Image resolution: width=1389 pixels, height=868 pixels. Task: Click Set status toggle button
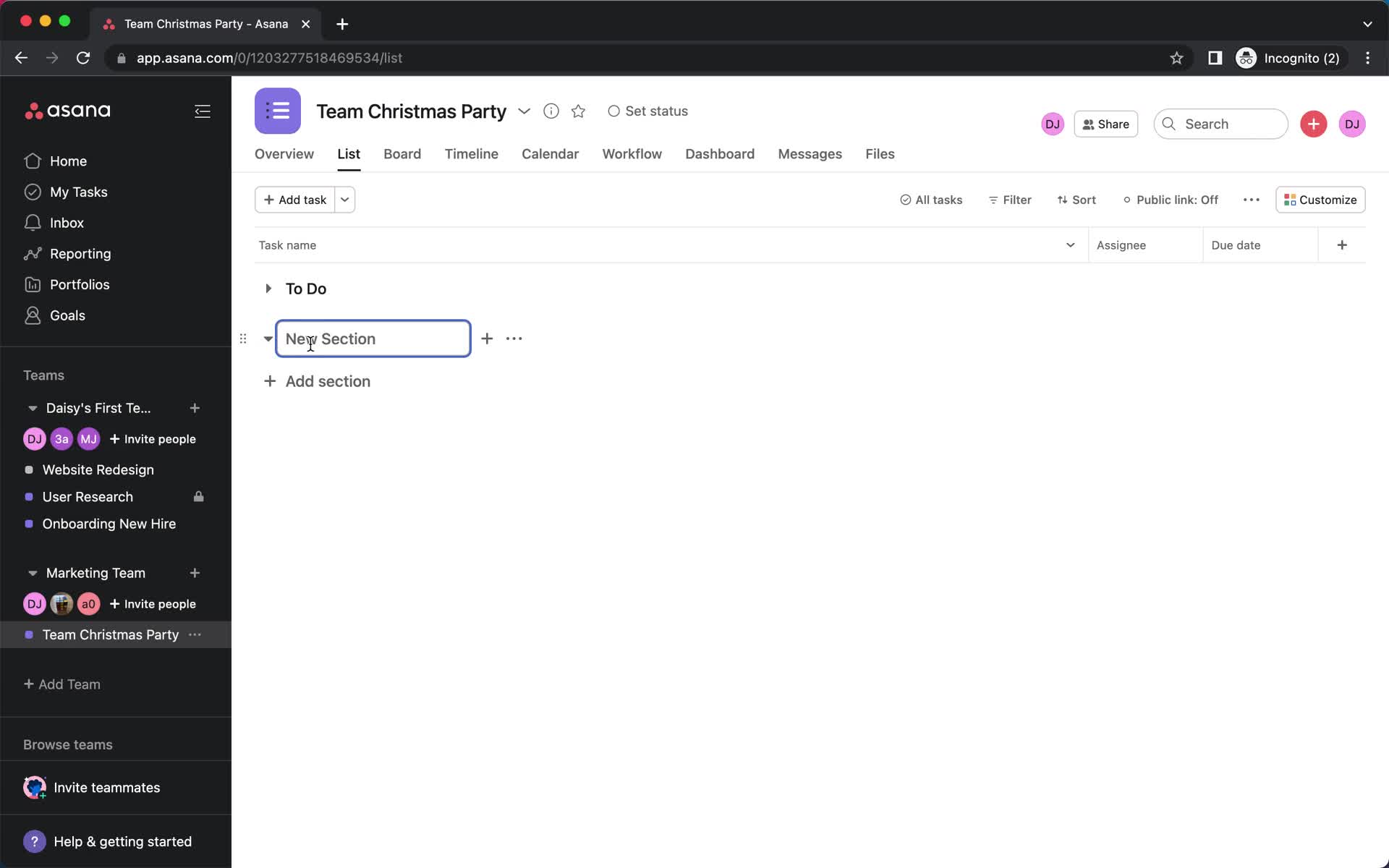[x=647, y=111]
